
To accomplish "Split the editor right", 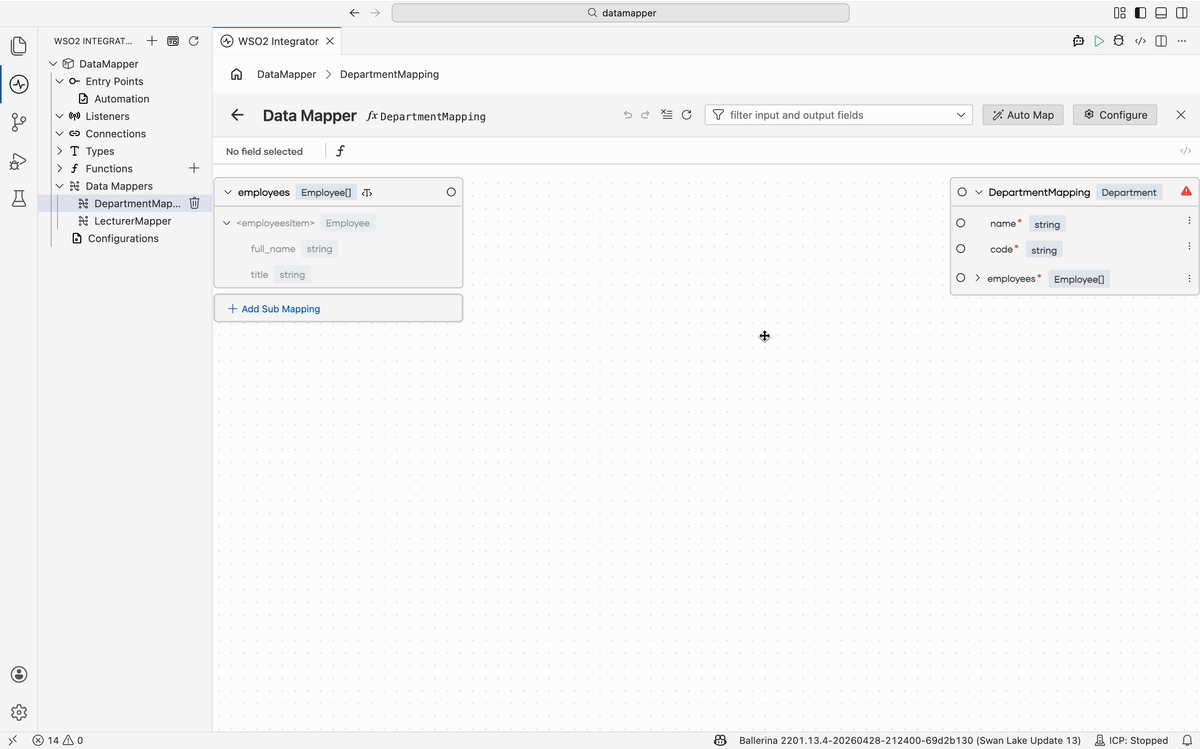I will point(1161,41).
